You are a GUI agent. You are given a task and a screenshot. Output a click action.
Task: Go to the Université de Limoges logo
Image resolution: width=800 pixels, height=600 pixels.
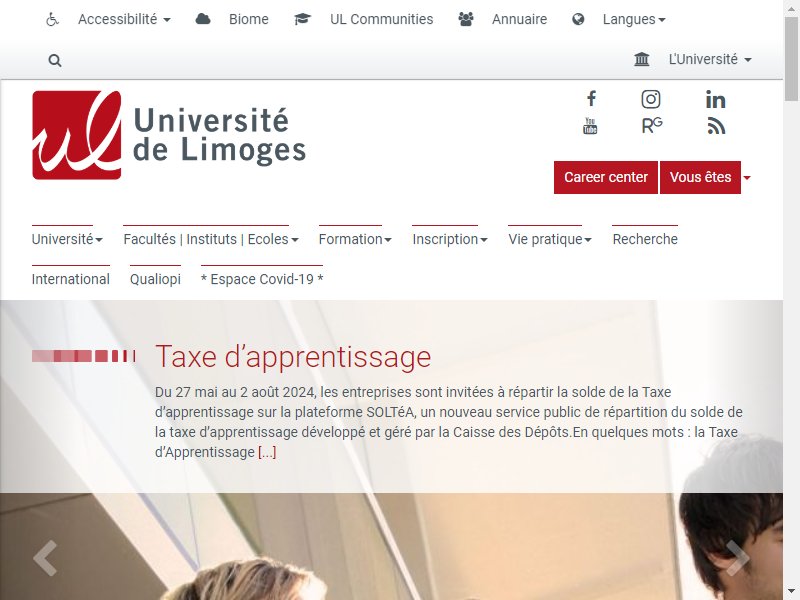tap(169, 135)
